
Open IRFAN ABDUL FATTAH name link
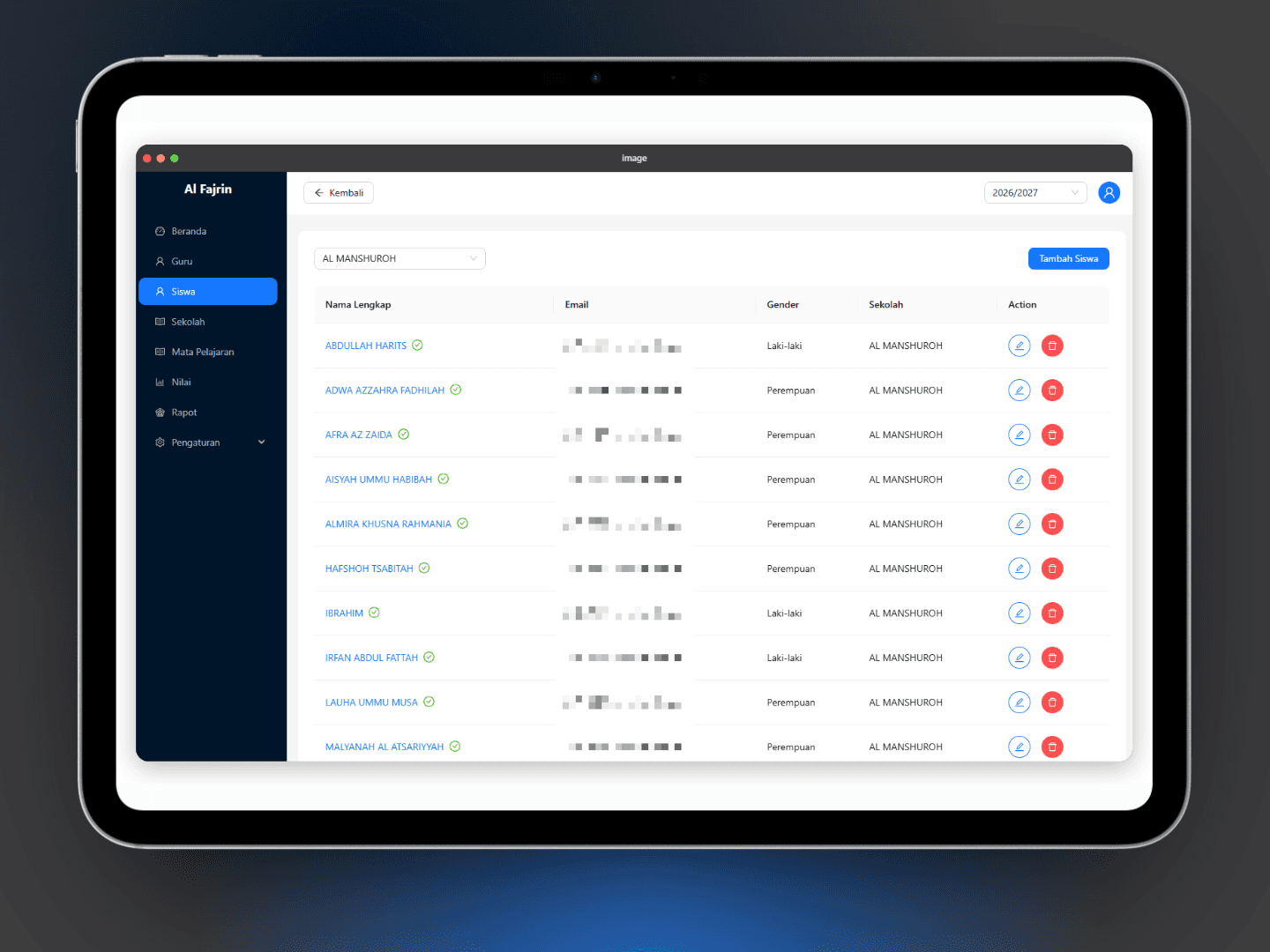click(371, 658)
